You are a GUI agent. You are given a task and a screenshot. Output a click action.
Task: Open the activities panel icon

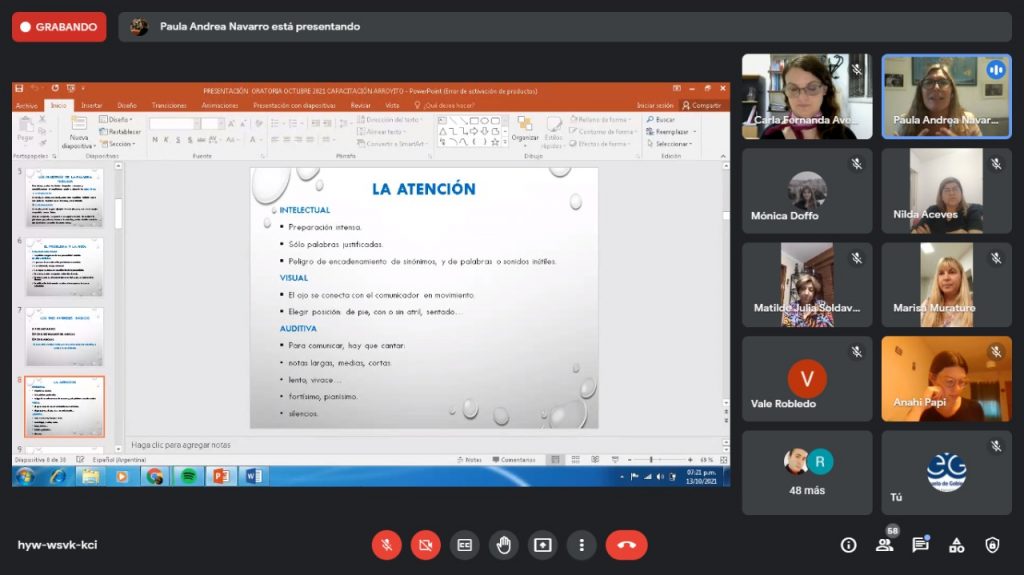pos(956,545)
